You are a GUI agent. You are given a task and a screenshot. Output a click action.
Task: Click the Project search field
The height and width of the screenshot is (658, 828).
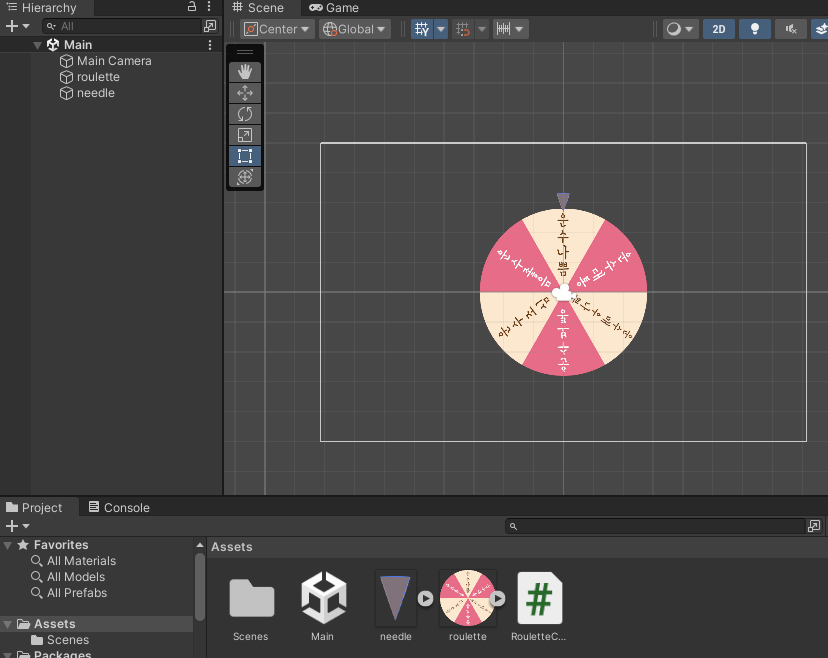655,526
